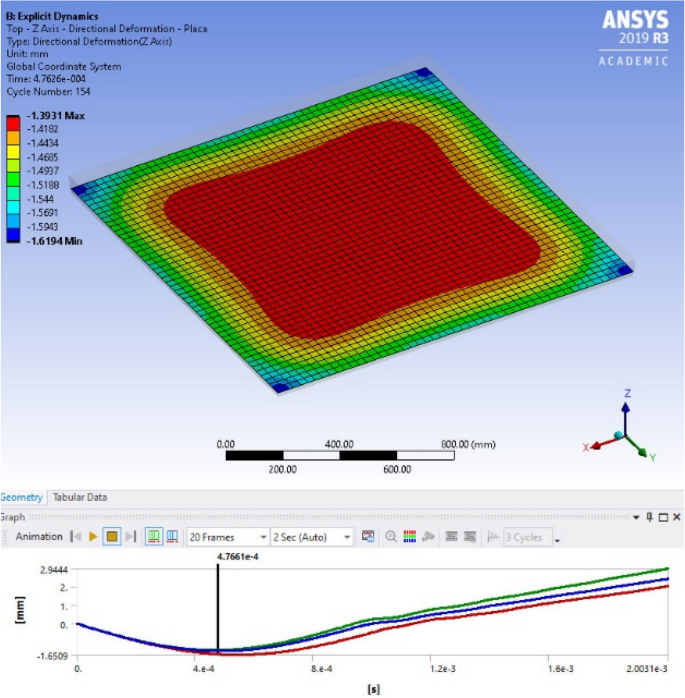Click the magnifier zoom icon in animation toolbar
Image resolution: width=685 pixels, height=698 pixels.
391,536
